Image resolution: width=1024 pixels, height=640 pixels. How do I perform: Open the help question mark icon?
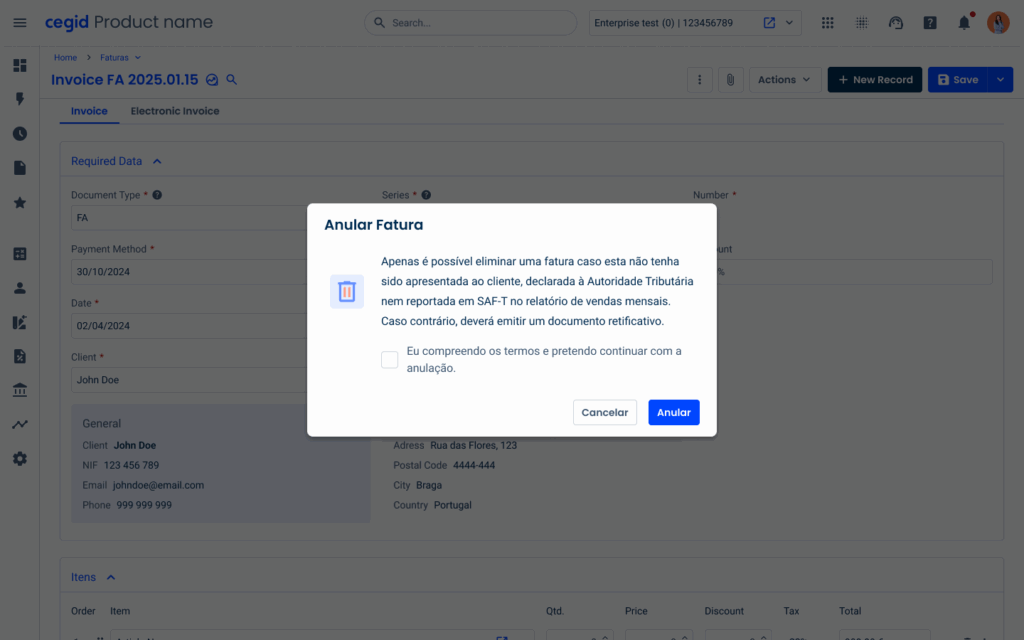pos(930,22)
